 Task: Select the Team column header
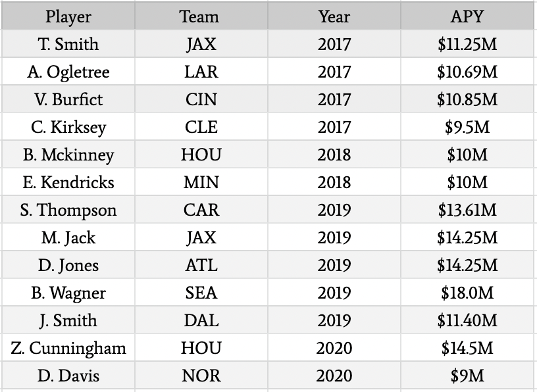pos(201,16)
